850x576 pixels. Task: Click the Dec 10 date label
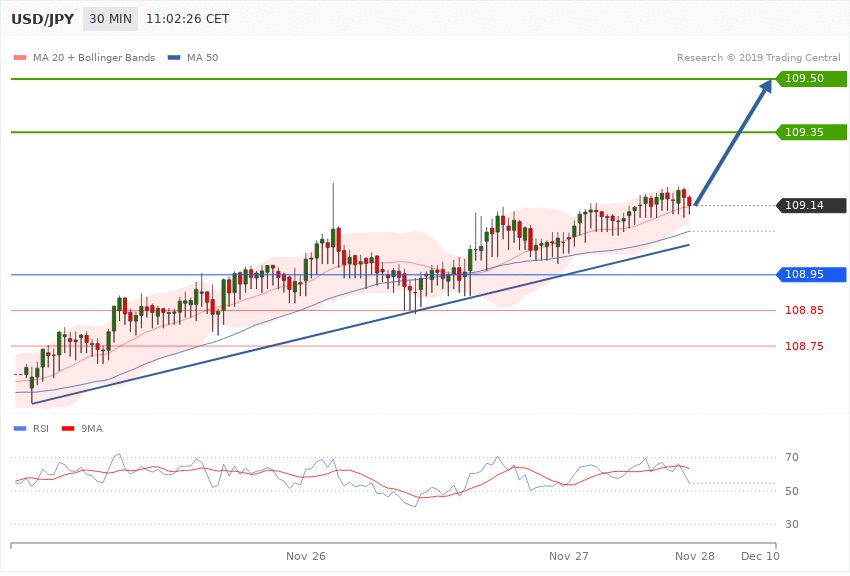pos(760,555)
